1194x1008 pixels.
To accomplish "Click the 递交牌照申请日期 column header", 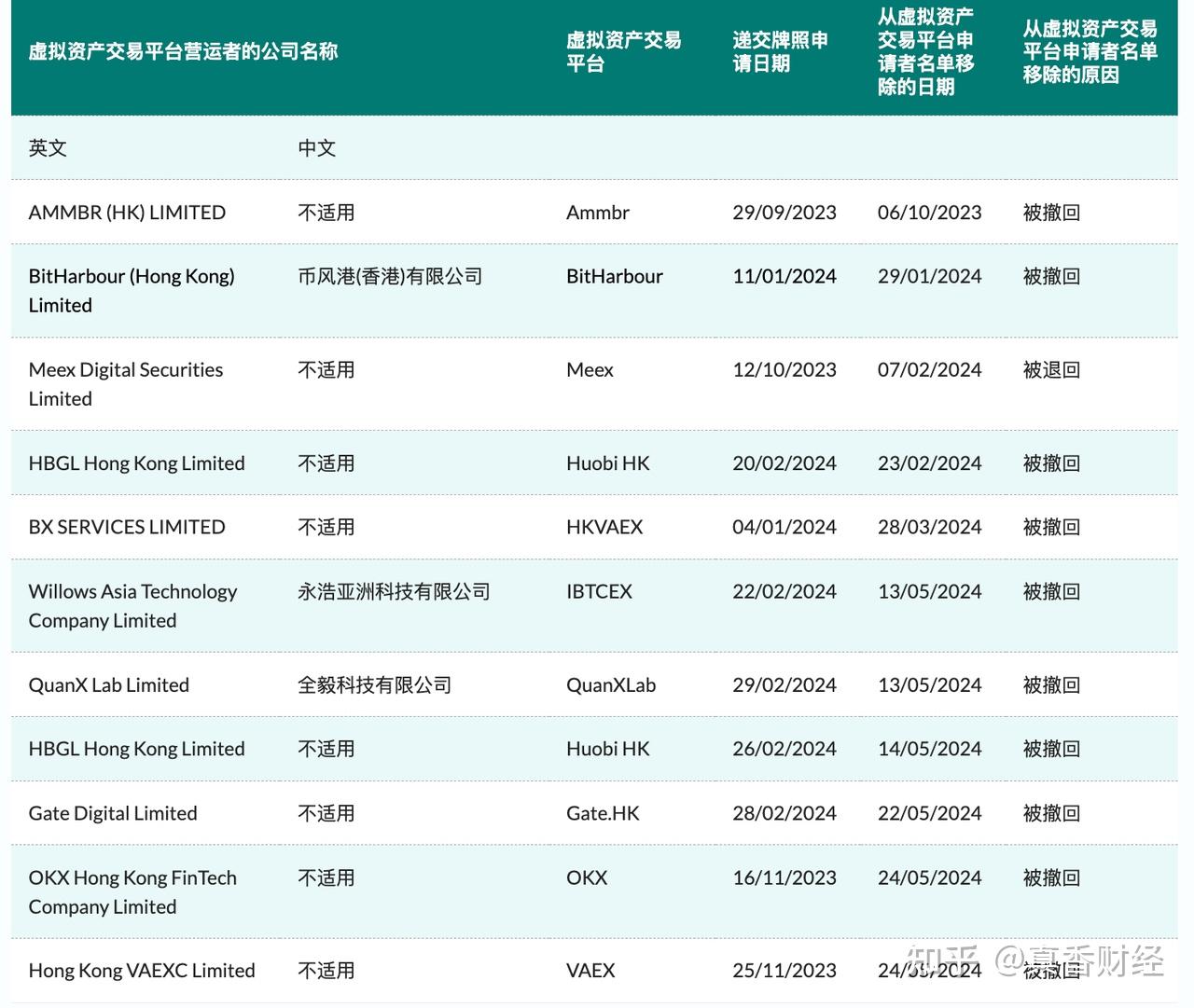I will coord(780,51).
